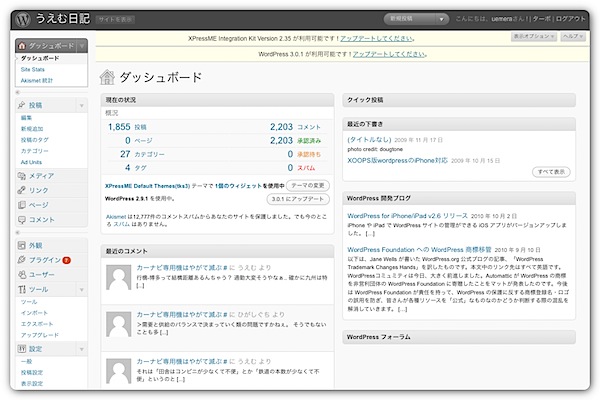Click the クイック投稿 panel header

pos(459,100)
